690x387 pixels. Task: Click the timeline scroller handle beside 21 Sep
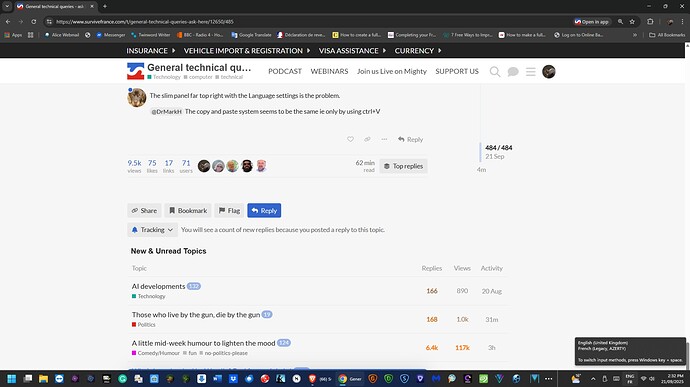(480, 152)
